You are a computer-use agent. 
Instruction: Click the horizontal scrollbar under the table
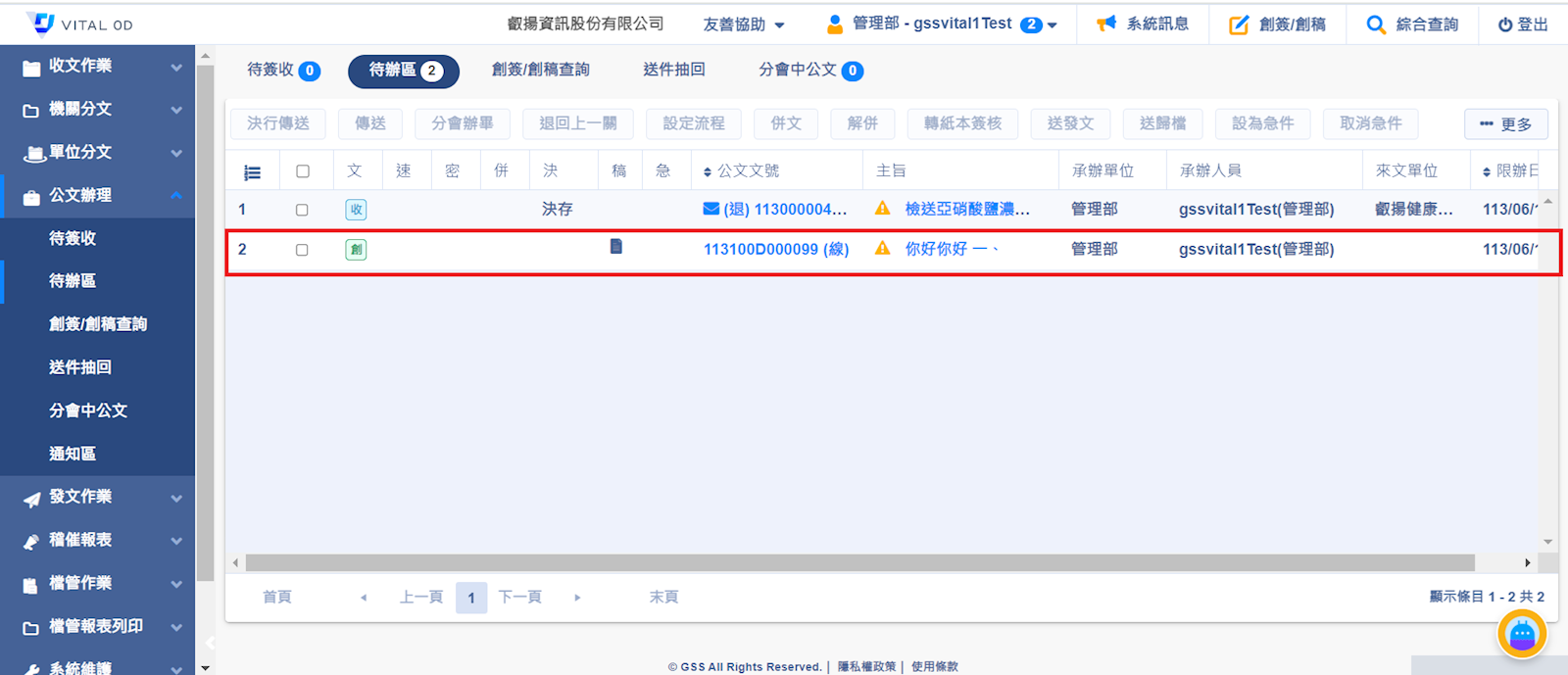tap(858, 563)
